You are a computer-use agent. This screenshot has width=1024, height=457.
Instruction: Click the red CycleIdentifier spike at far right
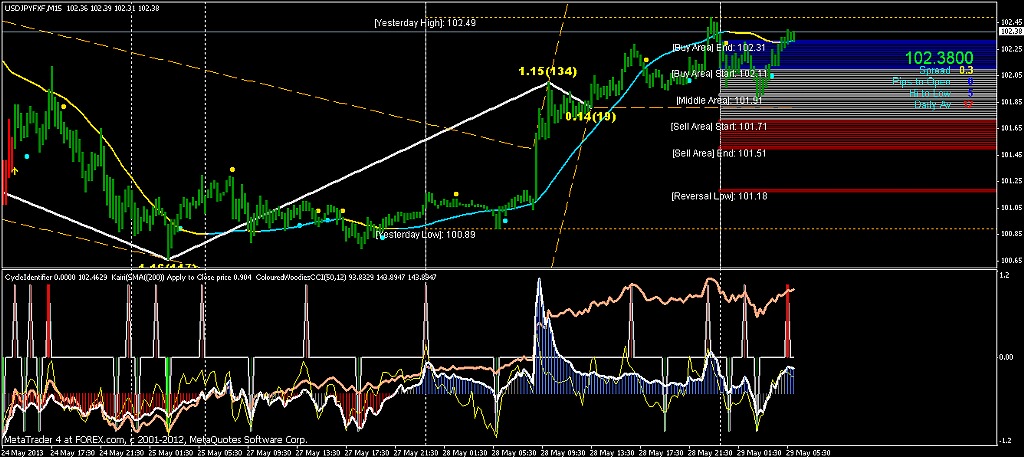(x=788, y=321)
